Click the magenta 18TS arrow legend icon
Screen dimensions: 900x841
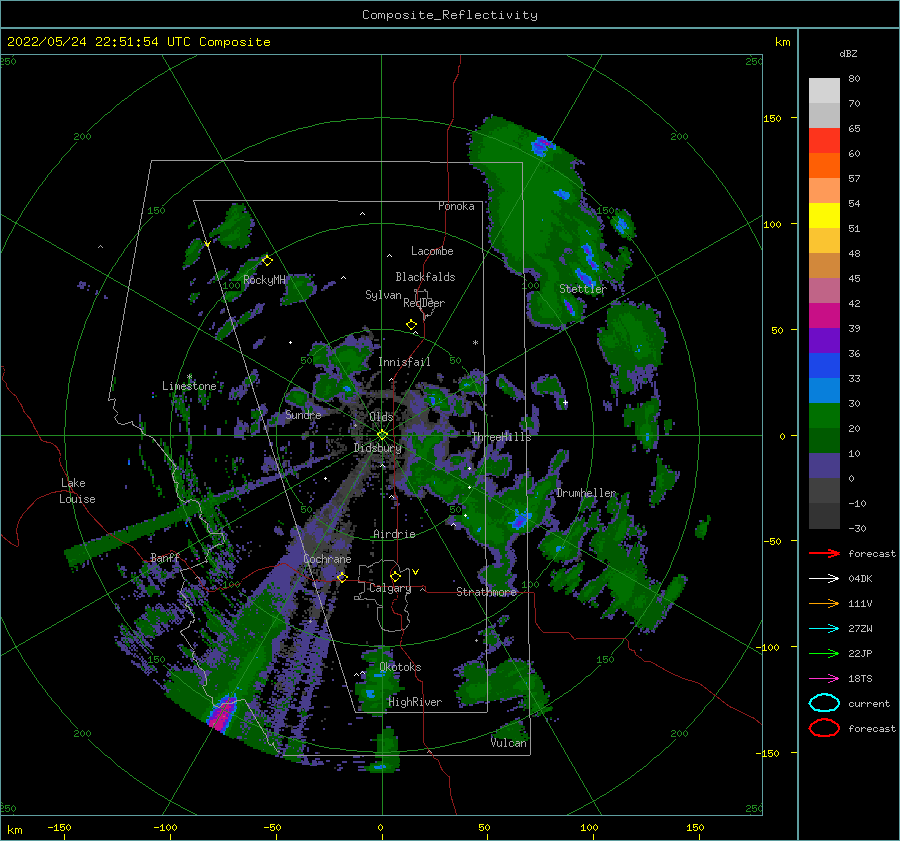pos(824,679)
